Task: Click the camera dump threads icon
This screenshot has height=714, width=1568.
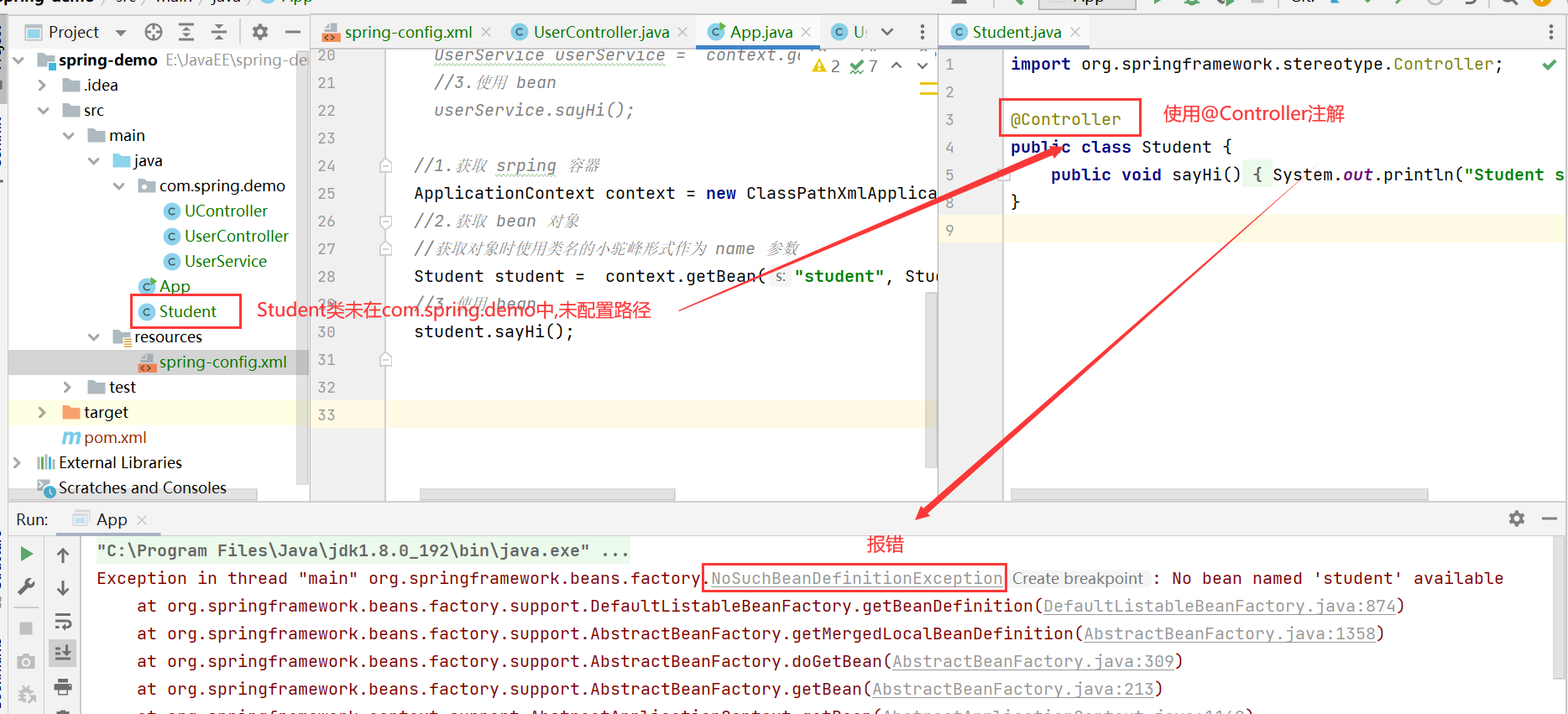Action: [x=26, y=662]
